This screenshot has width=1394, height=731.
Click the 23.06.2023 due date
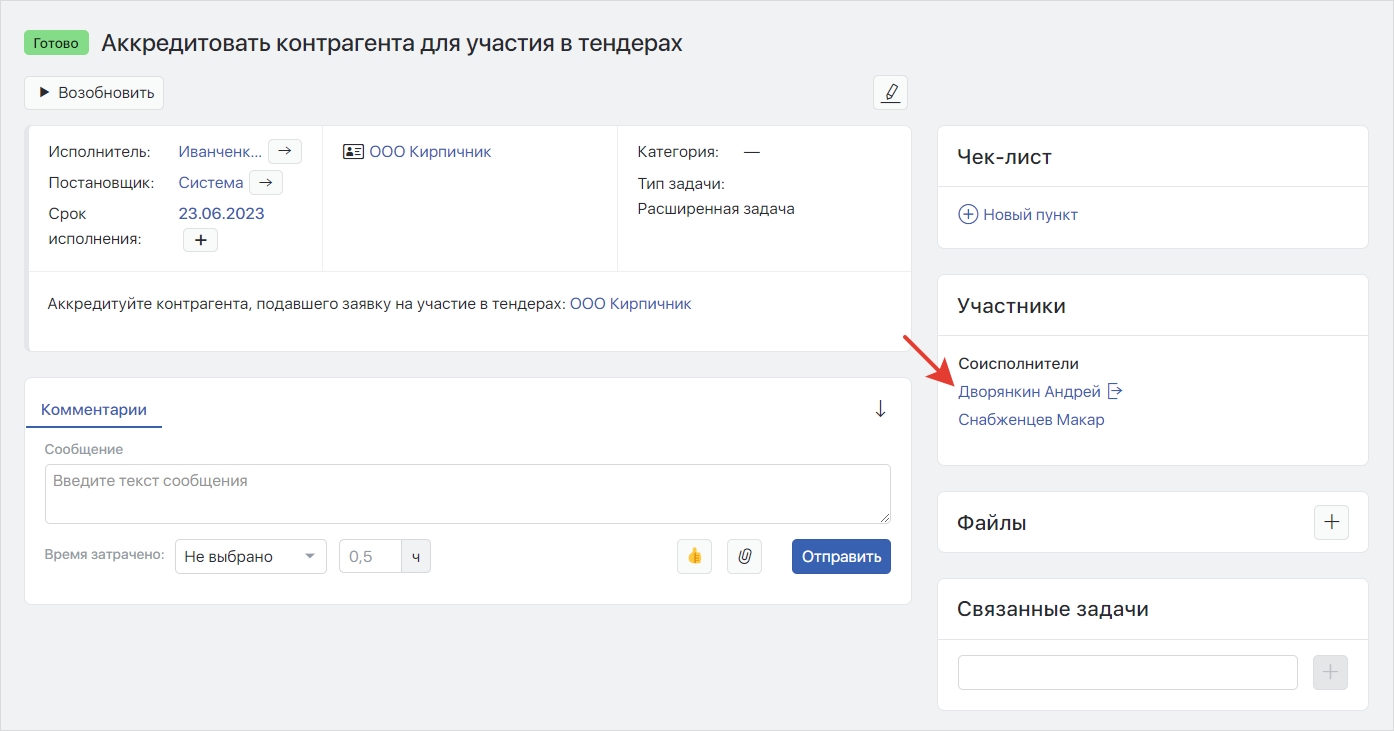coord(221,213)
